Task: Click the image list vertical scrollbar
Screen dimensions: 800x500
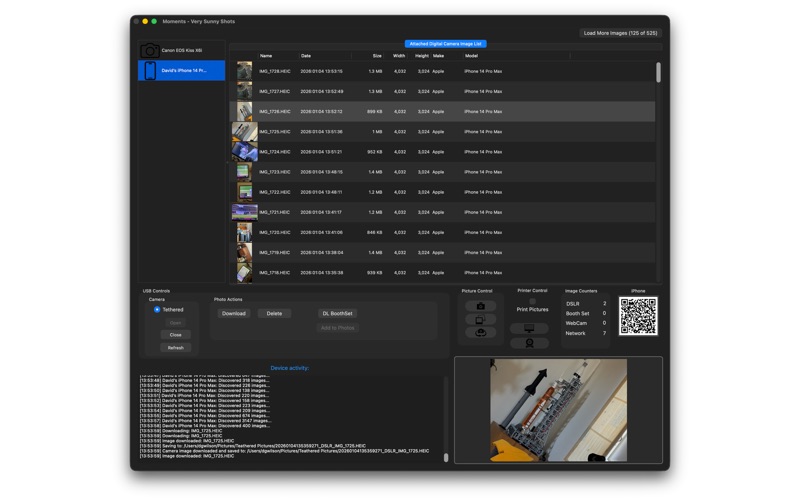Action: pos(658,72)
